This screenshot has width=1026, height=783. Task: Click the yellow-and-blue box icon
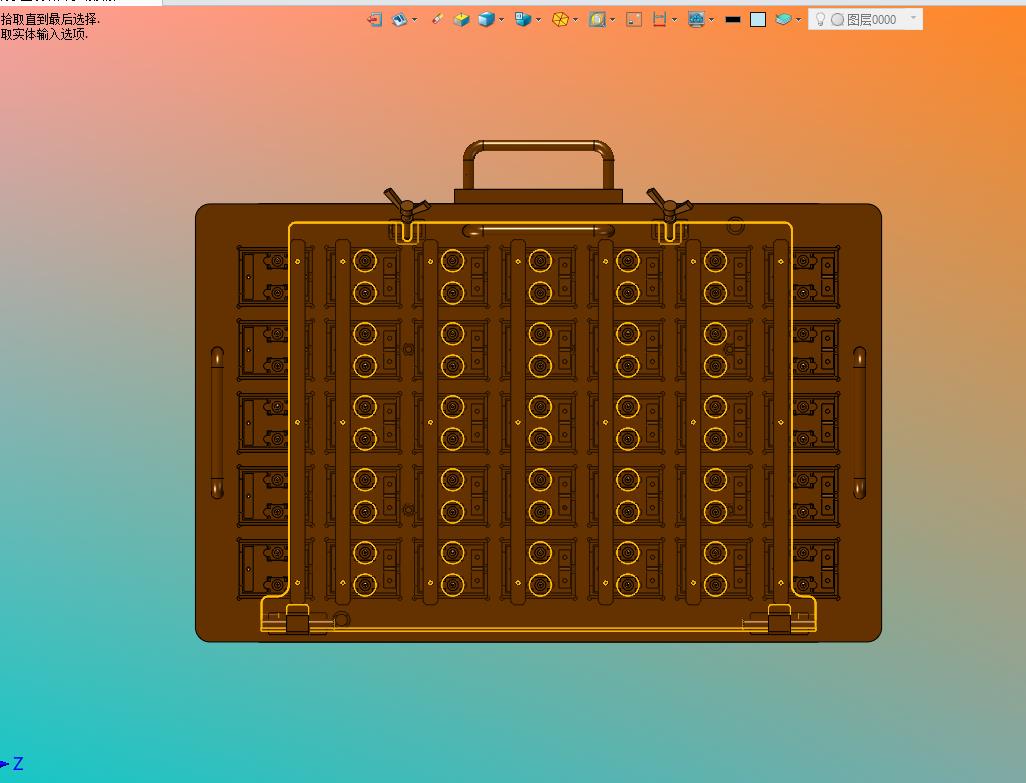tap(461, 20)
